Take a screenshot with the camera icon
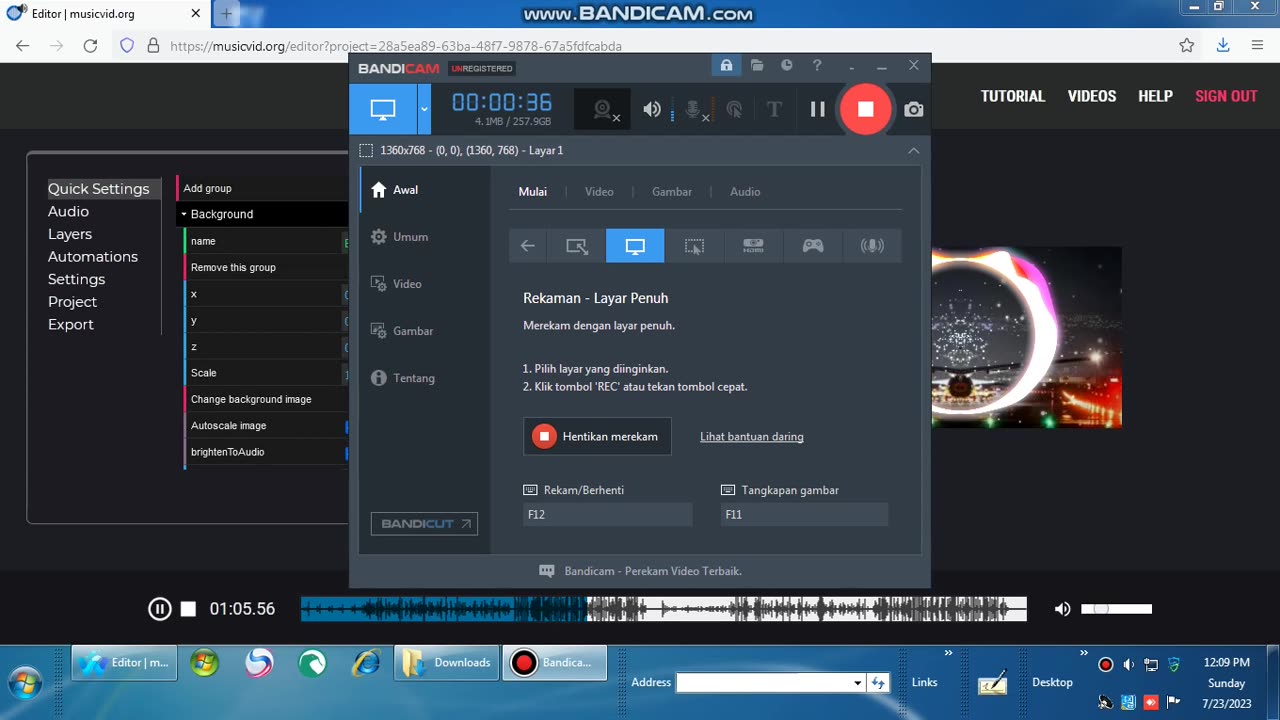This screenshot has width=1280, height=720. 914,110
